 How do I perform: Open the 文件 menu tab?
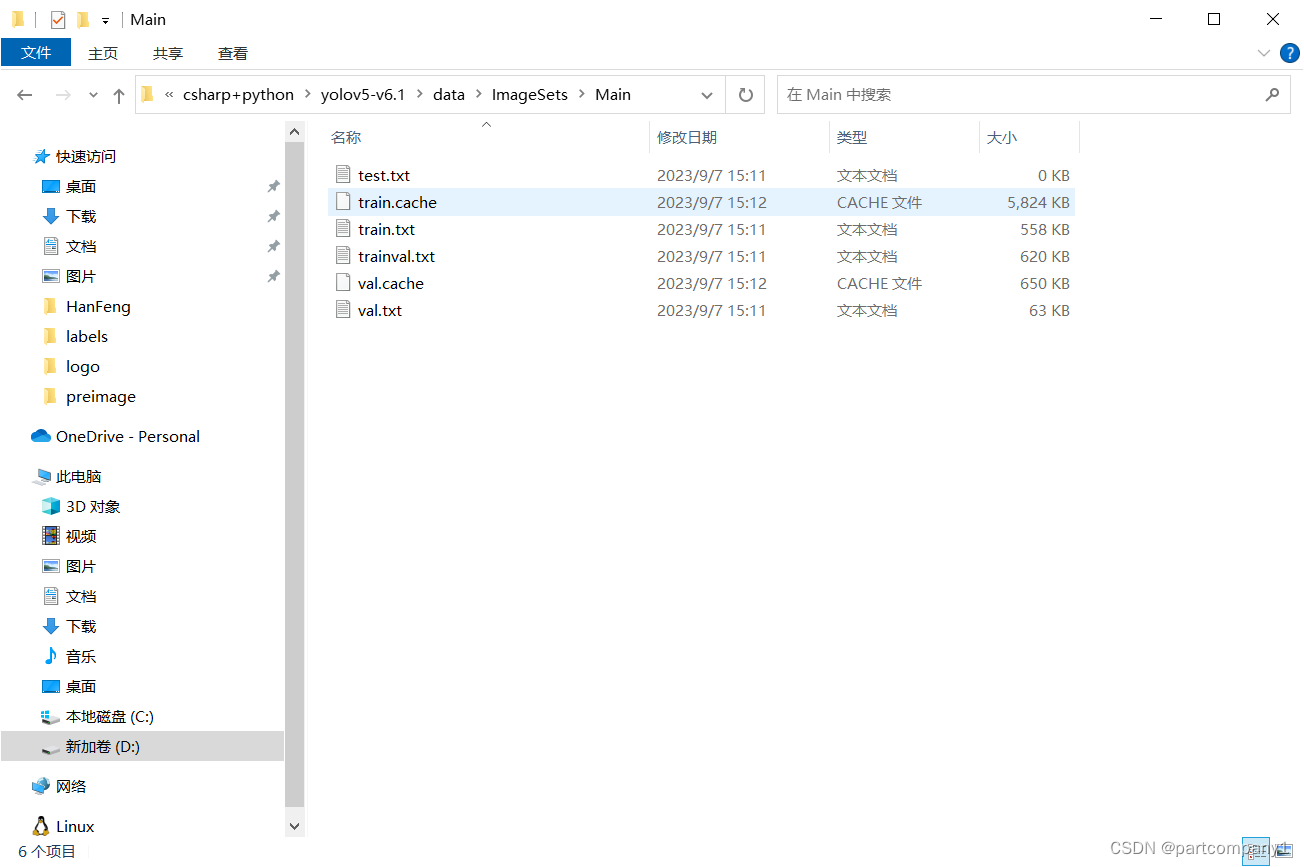[36, 53]
